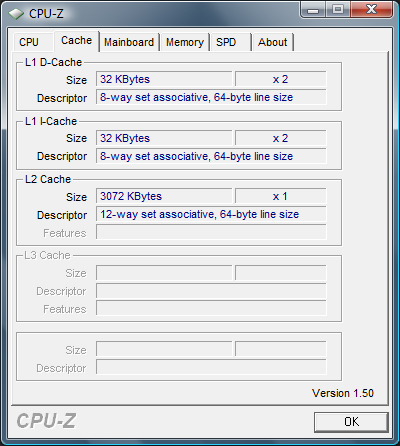400x446 pixels.
Task: Click the Version 1.50 label
Action: coord(343,393)
